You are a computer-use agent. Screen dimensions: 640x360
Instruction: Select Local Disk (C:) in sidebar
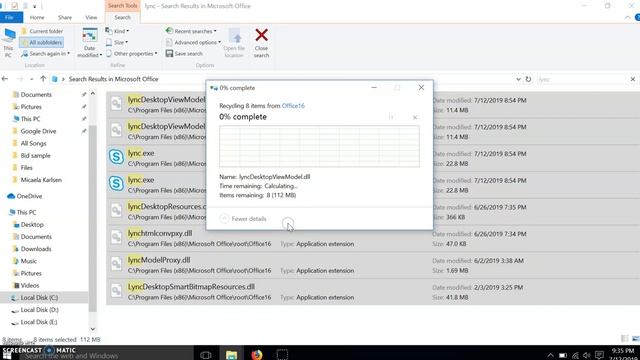pyautogui.click(x=39, y=298)
